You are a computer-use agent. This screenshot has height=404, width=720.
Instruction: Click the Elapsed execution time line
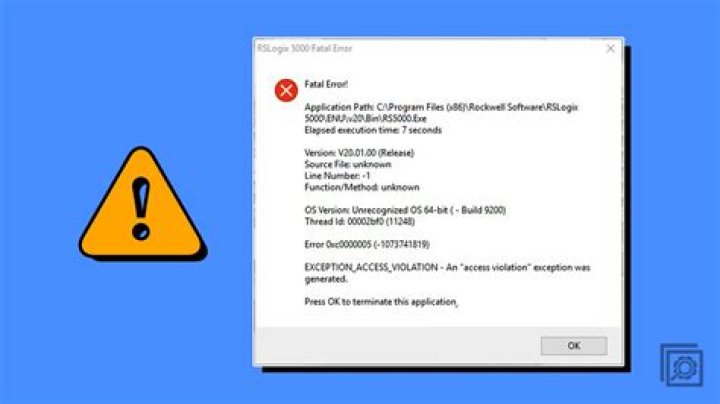point(373,130)
